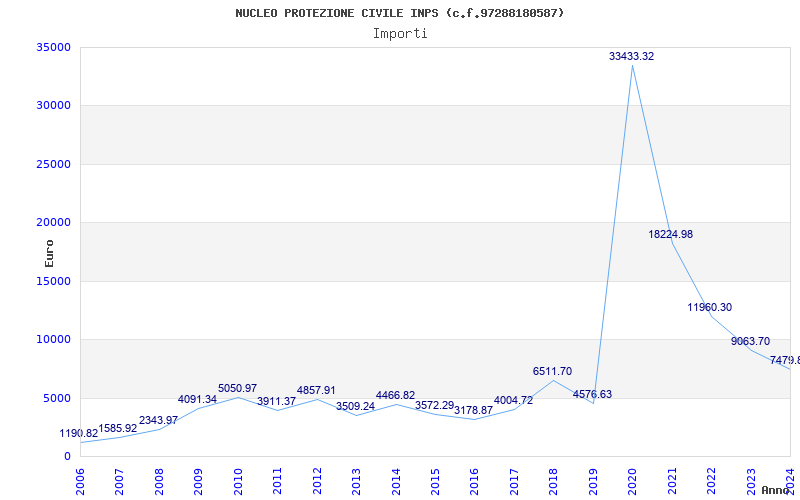Image resolution: width=800 pixels, height=500 pixels.
Task: Click the 35000 y-axis tick label
Action: point(52,48)
